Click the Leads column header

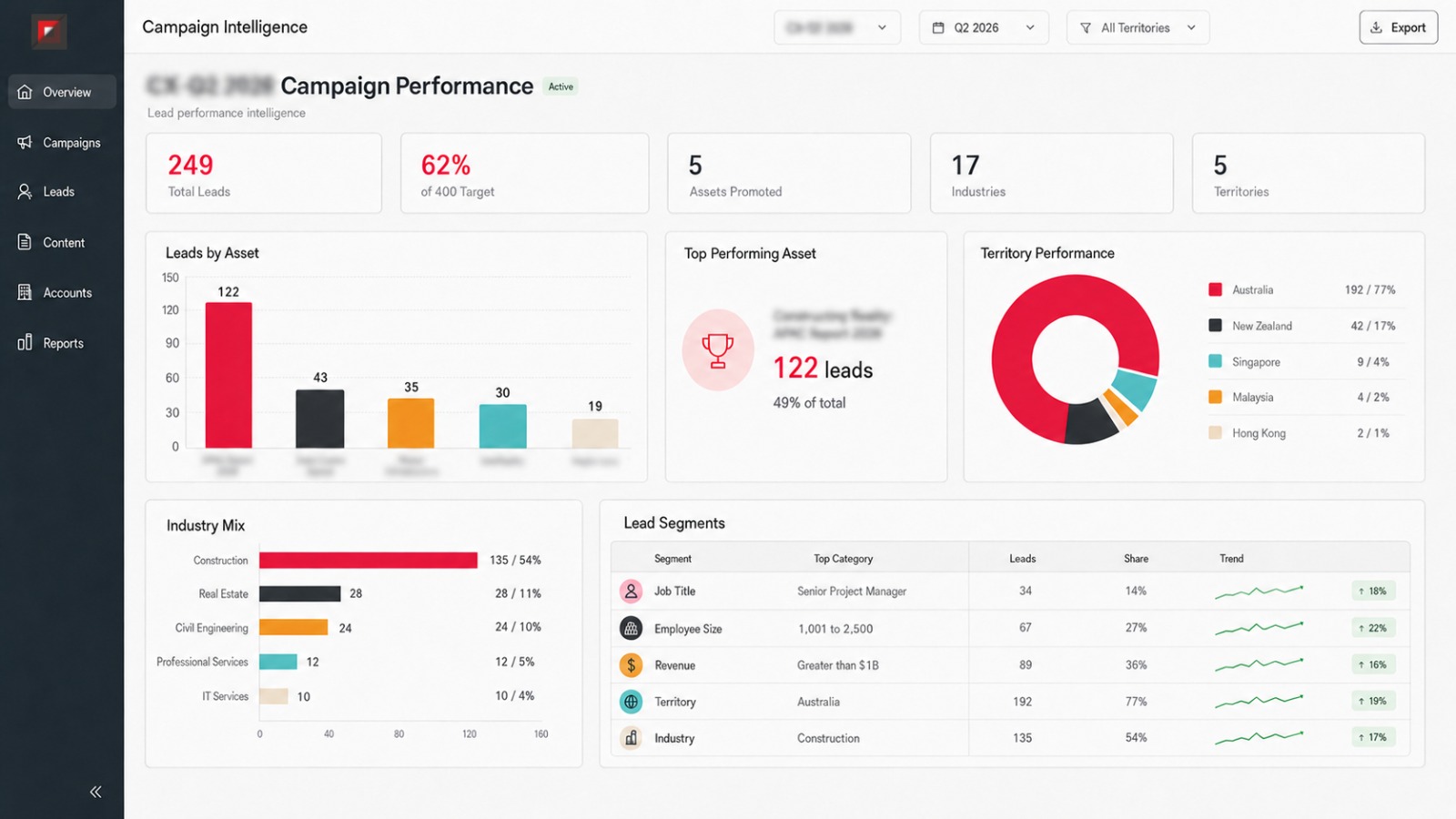point(1023,559)
